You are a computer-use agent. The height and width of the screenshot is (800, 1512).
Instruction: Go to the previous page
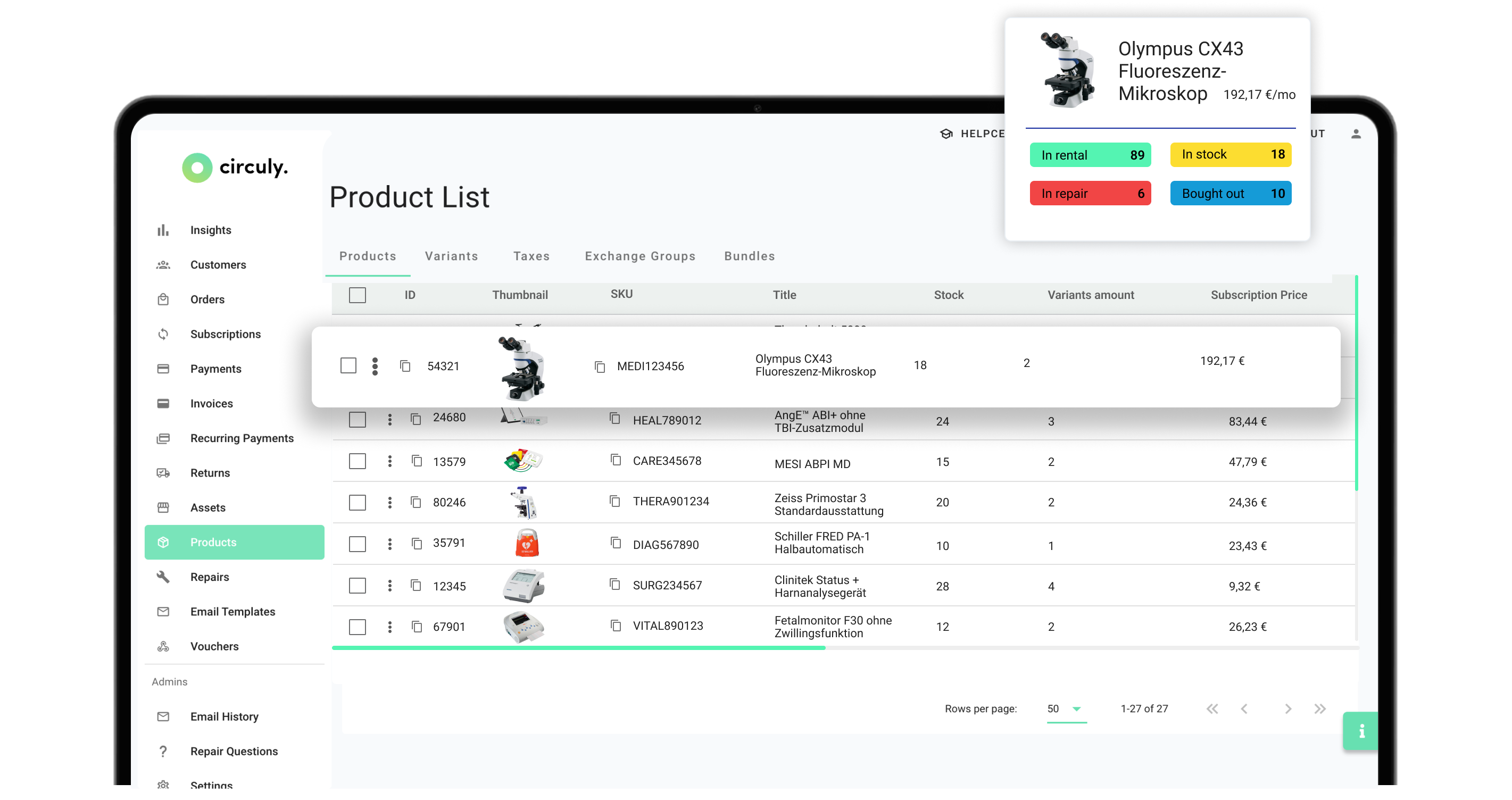click(x=1244, y=709)
